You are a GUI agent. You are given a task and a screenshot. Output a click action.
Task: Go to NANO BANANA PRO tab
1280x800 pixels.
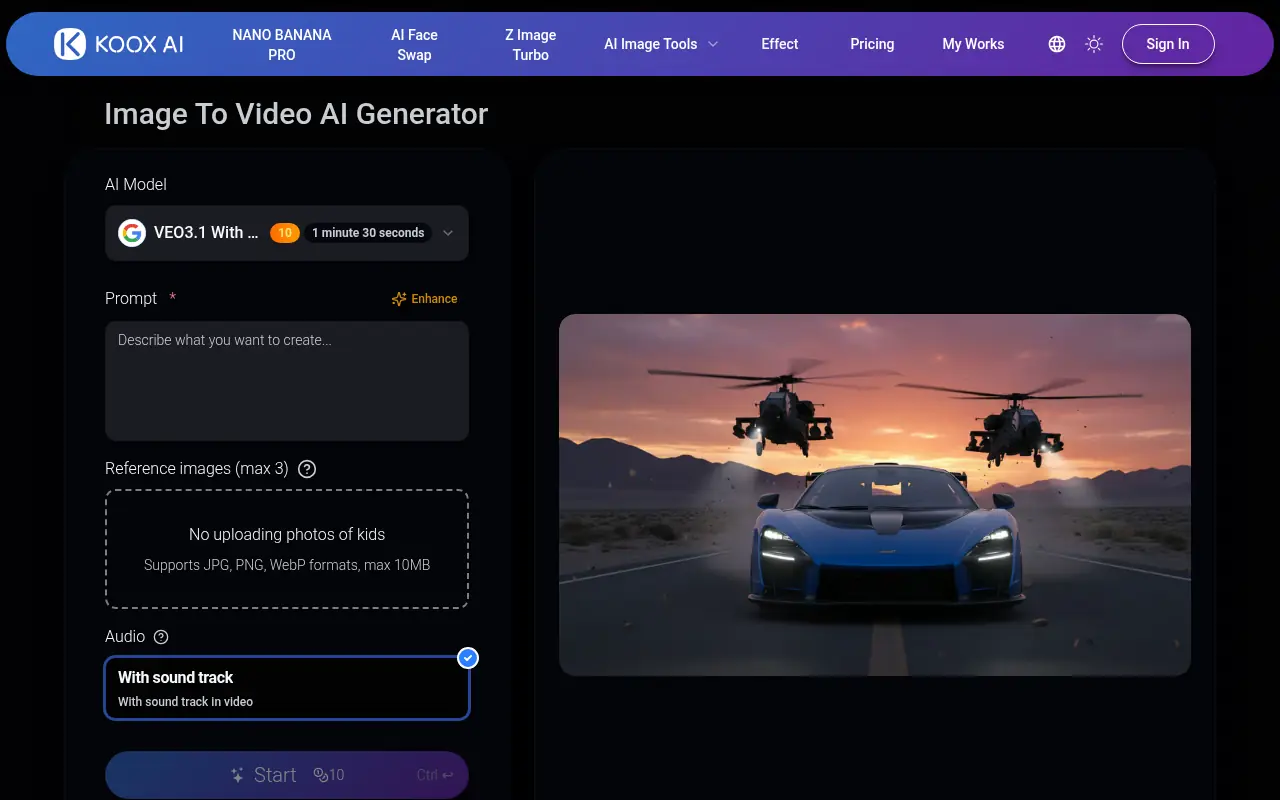tap(281, 44)
